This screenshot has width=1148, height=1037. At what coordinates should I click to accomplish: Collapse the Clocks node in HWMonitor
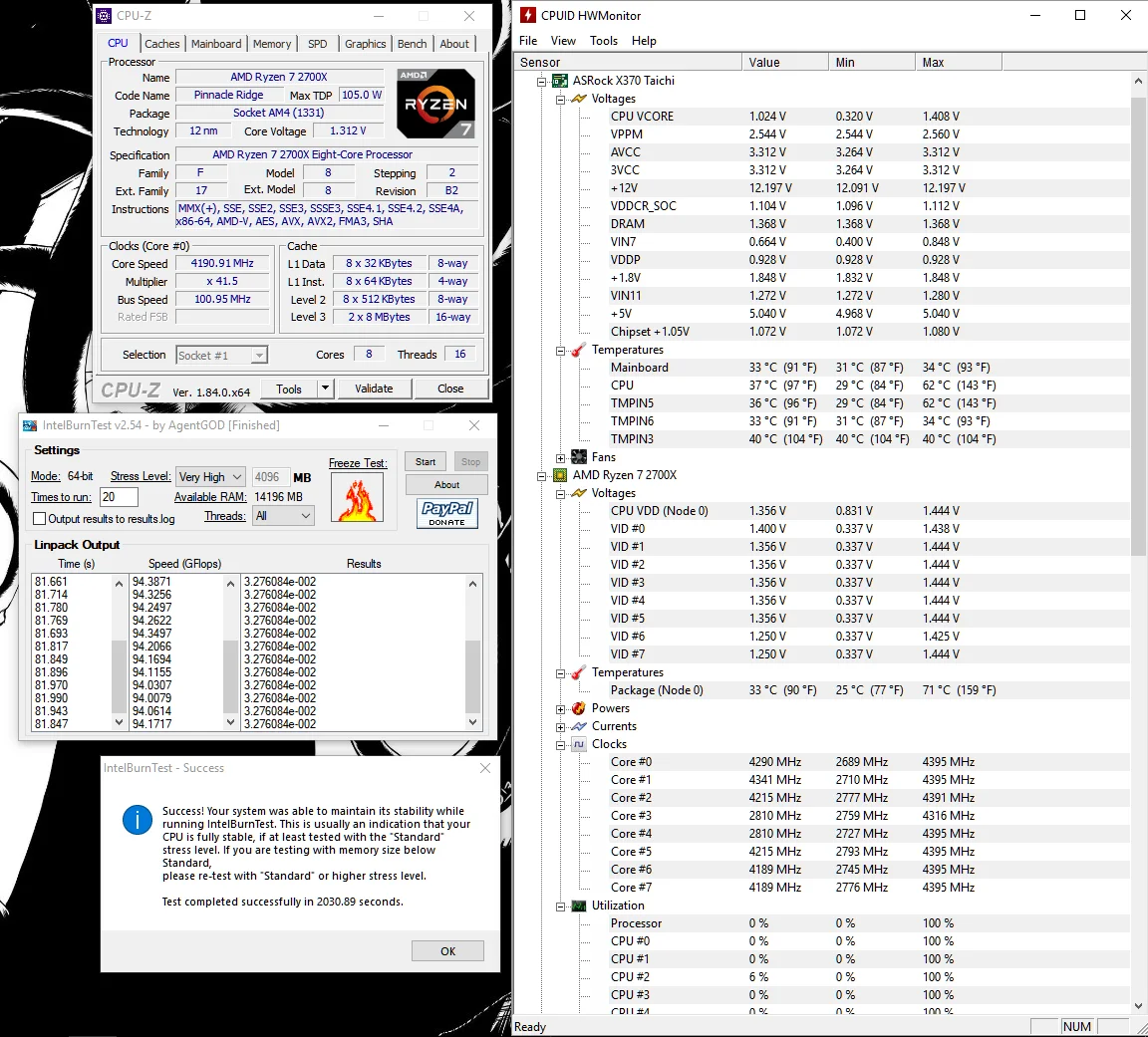[x=561, y=745]
